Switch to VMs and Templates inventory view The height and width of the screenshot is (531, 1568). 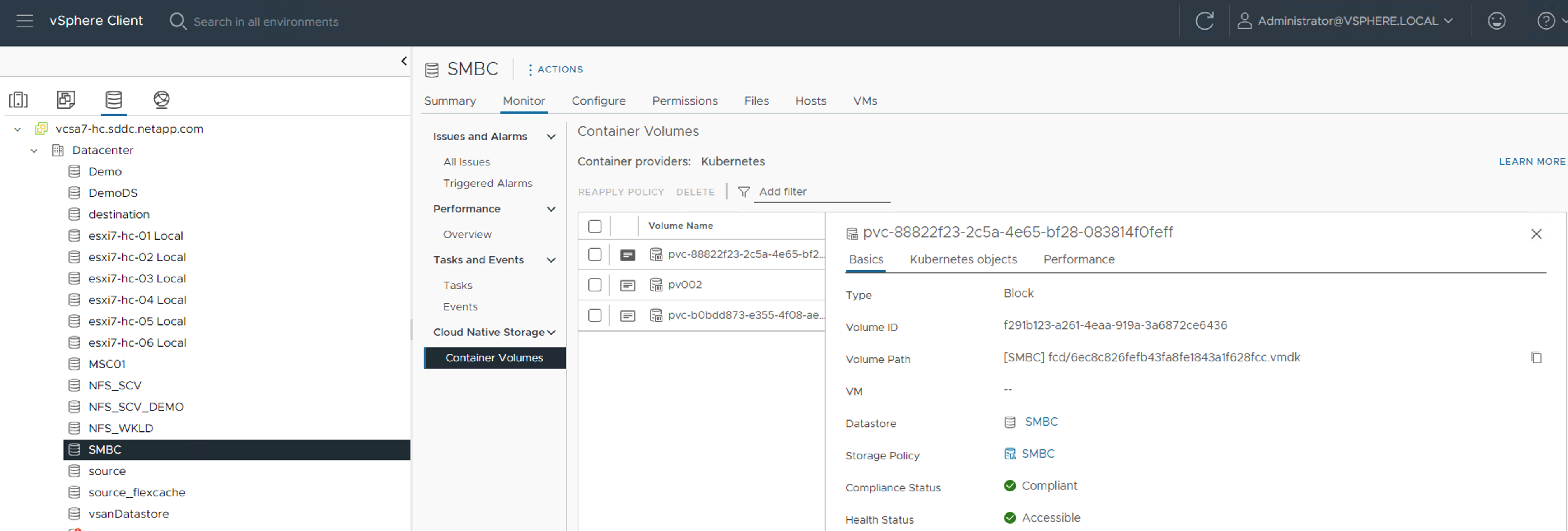pos(66,99)
